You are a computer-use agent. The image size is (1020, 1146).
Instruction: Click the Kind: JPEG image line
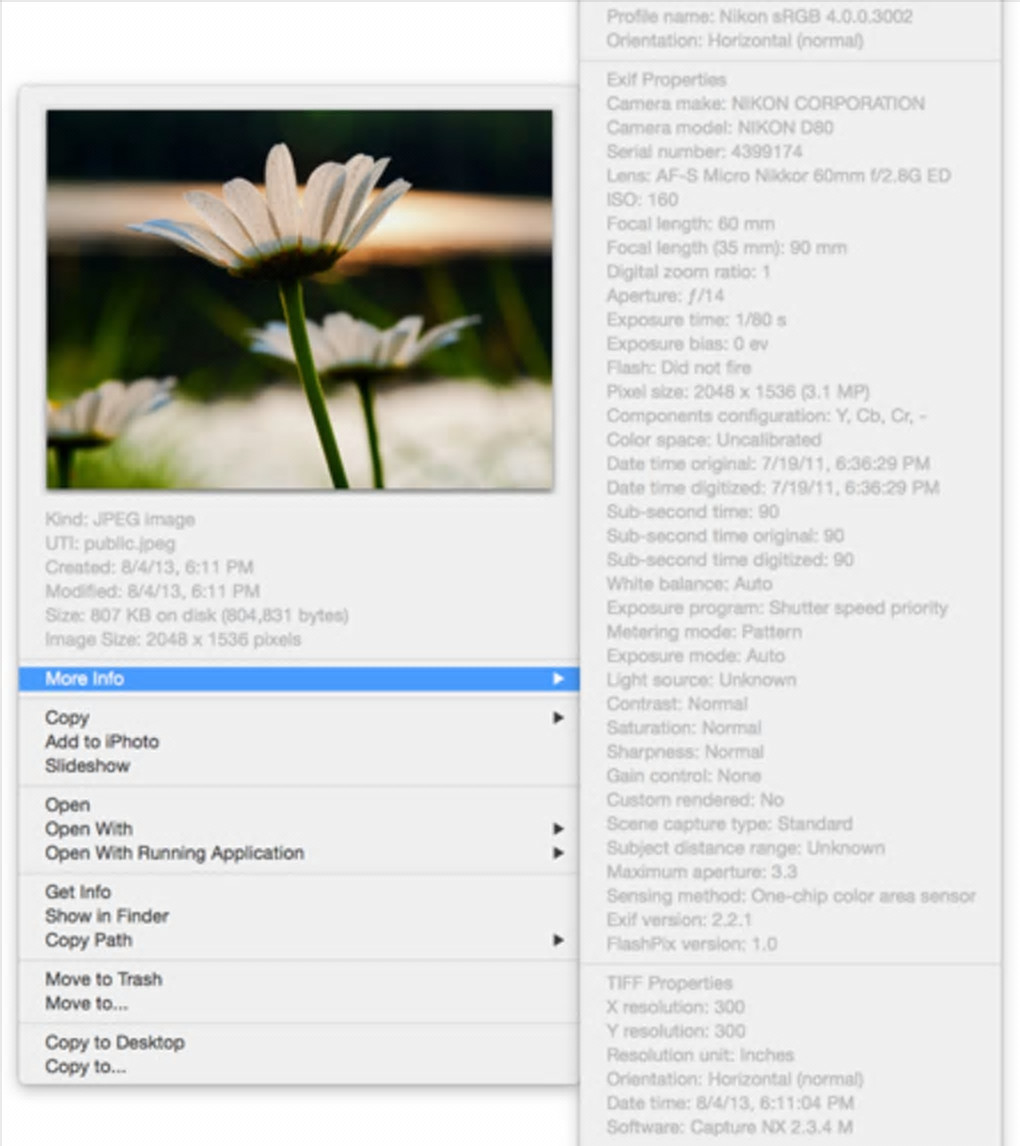point(120,519)
